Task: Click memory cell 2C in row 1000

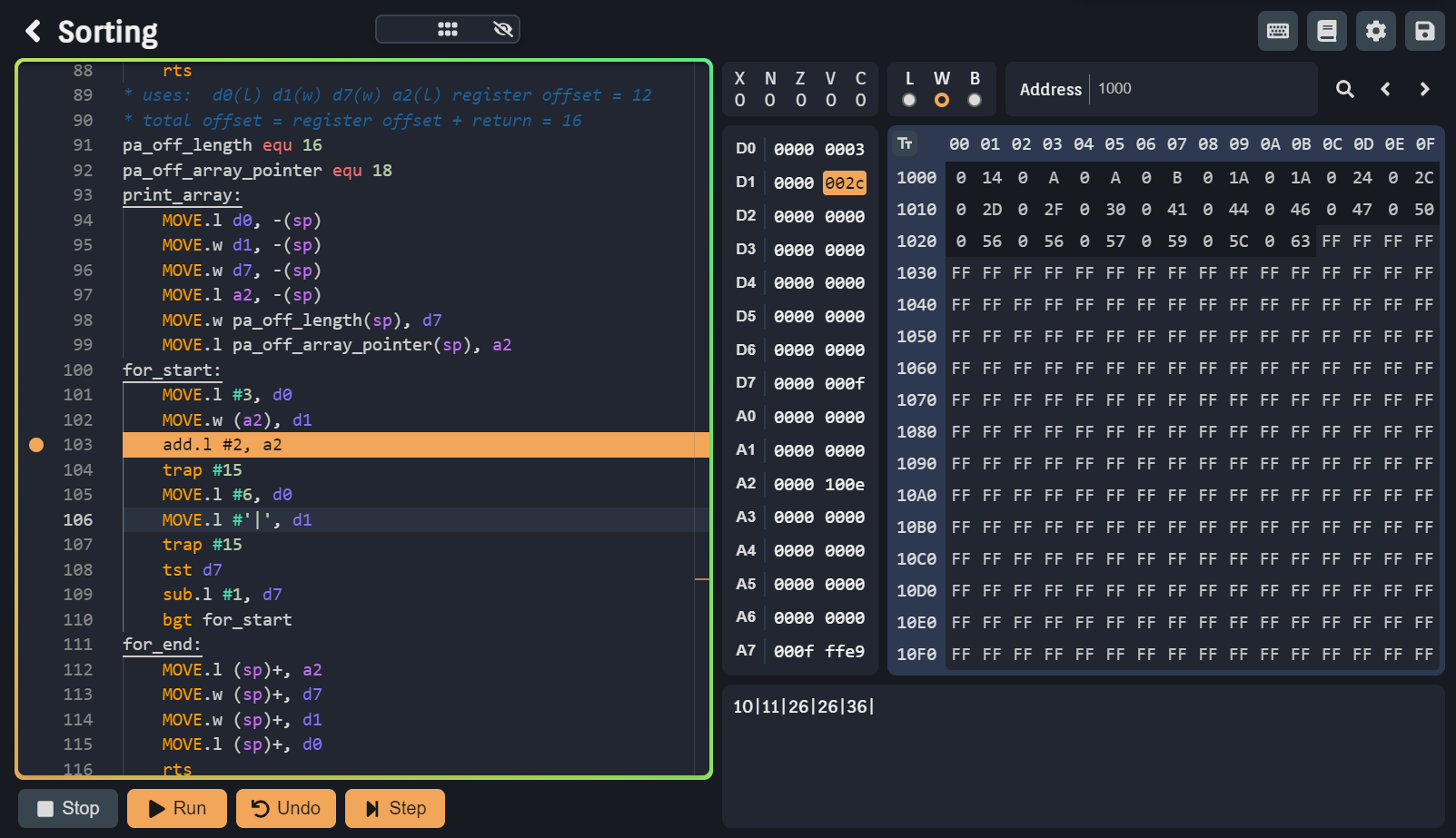Action: click(x=1424, y=178)
